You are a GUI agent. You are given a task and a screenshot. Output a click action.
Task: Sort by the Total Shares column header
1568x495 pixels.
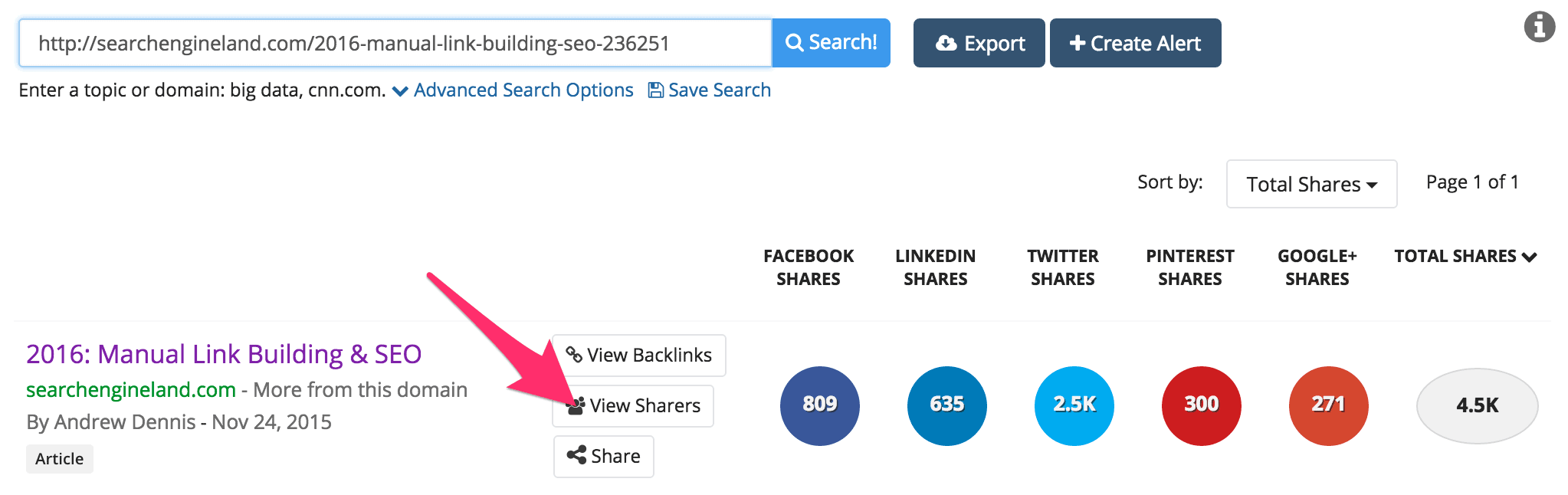coord(1465,256)
